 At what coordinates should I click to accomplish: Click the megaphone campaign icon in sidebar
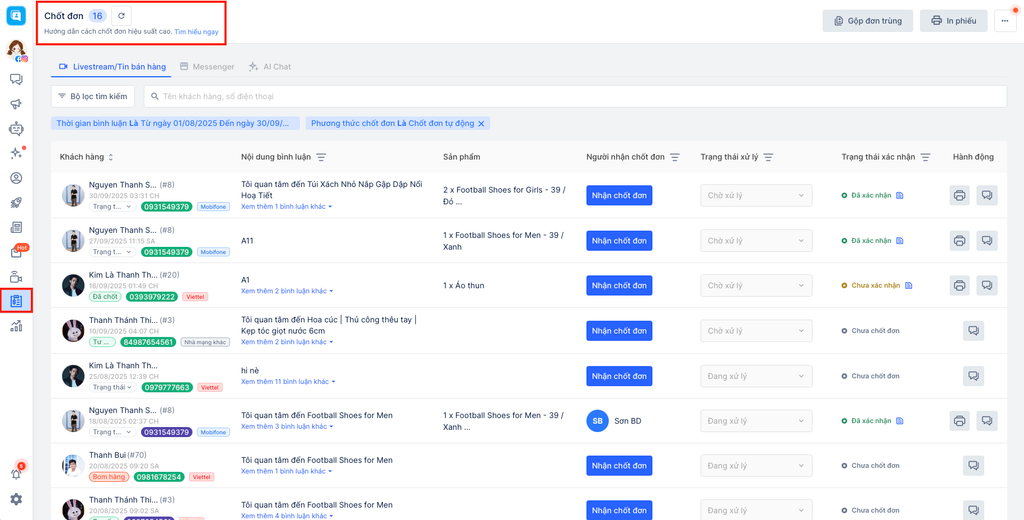16,104
